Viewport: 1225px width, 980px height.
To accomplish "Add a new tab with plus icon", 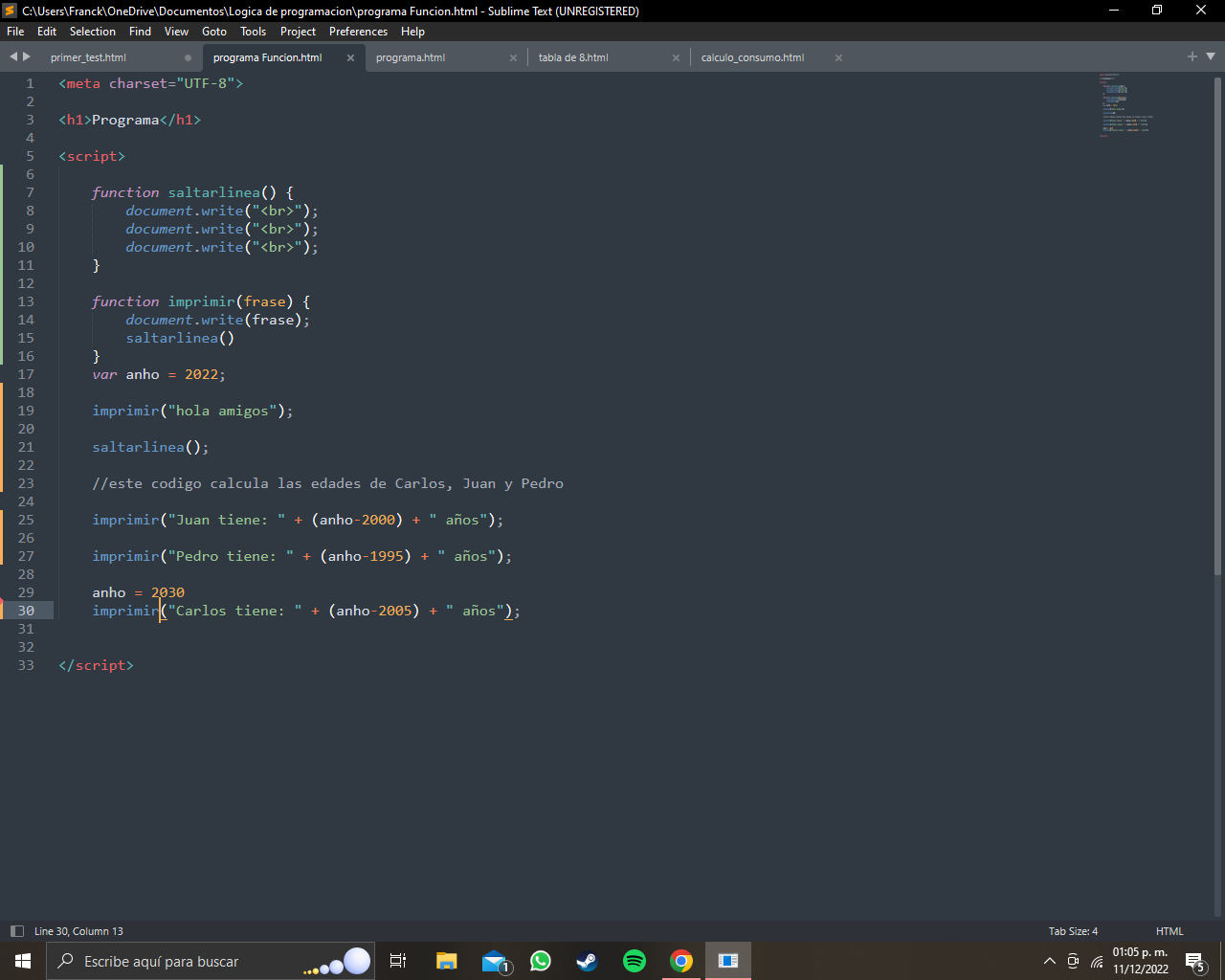I will [x=1192, y=56].
